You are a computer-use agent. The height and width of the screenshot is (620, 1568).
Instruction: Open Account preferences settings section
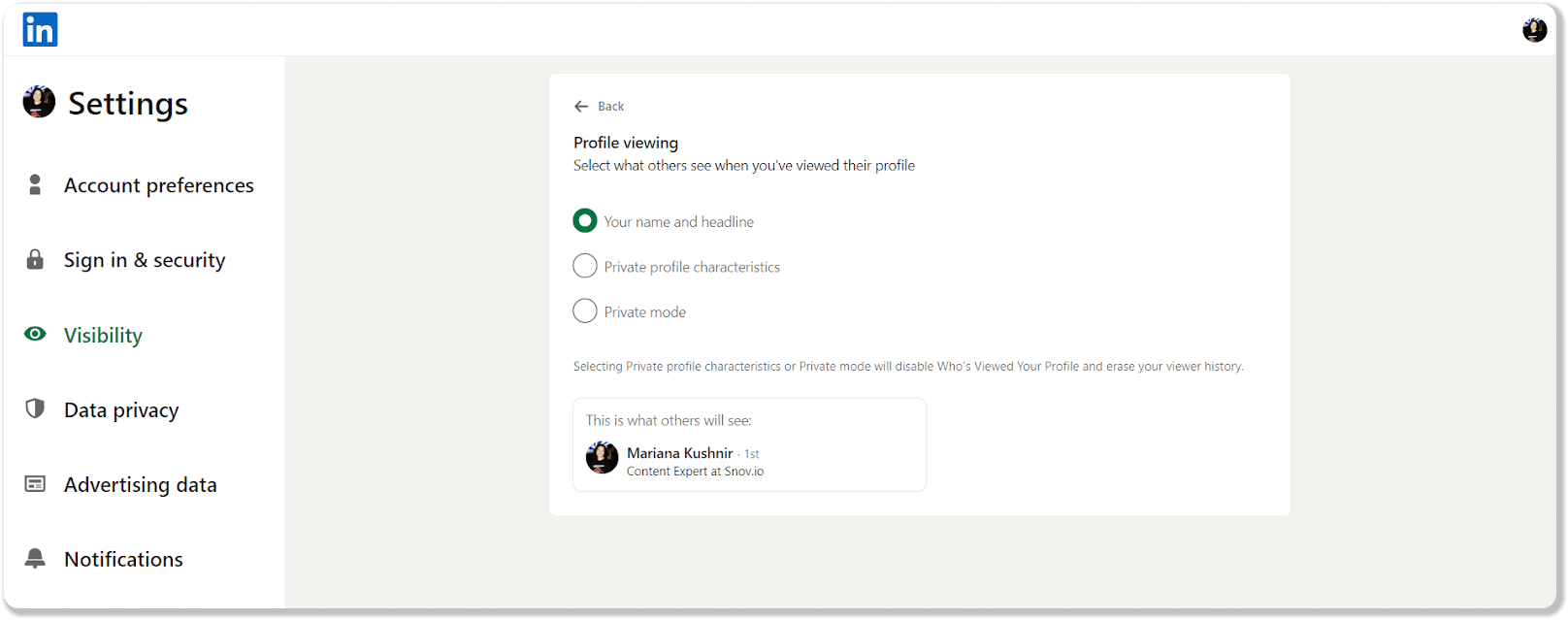(158, 185)
